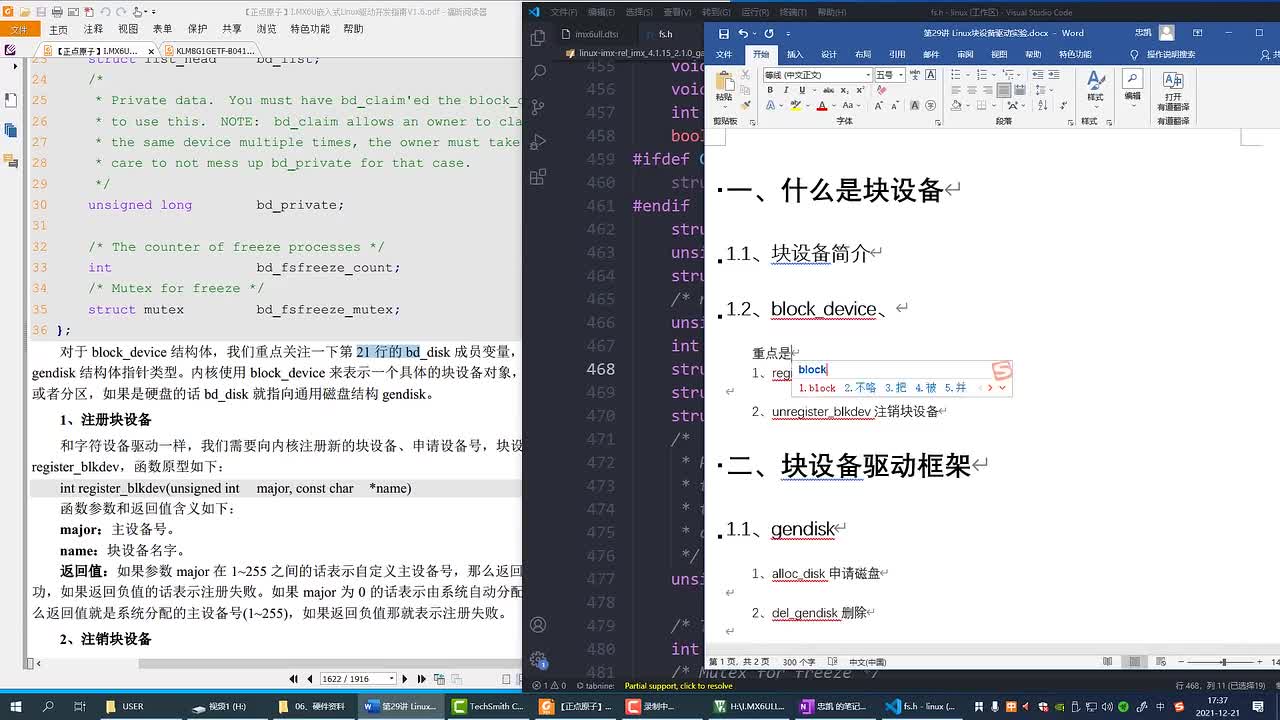The image size is (1280, 720).
Task: Click the Numbering list icon in Word
Action: [982, 75]
